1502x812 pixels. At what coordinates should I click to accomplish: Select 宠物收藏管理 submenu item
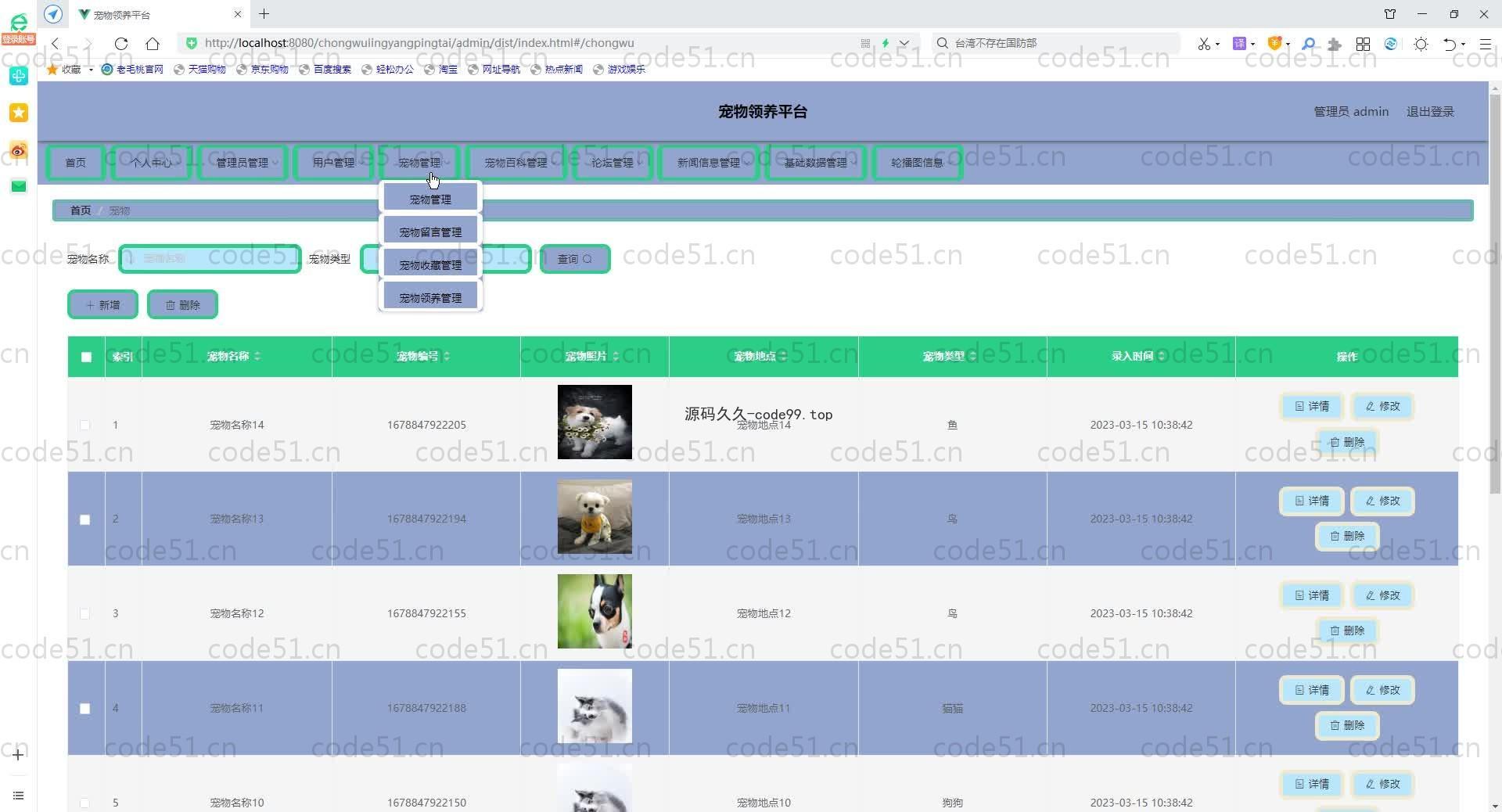click(x=430, y=264)
